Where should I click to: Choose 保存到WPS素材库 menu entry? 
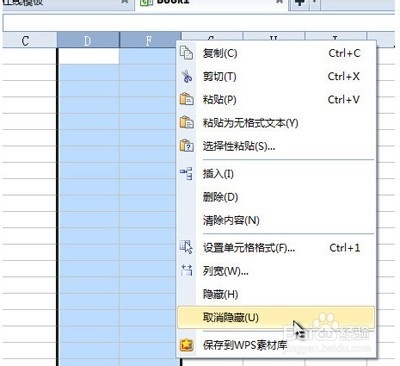pos(276,345)
